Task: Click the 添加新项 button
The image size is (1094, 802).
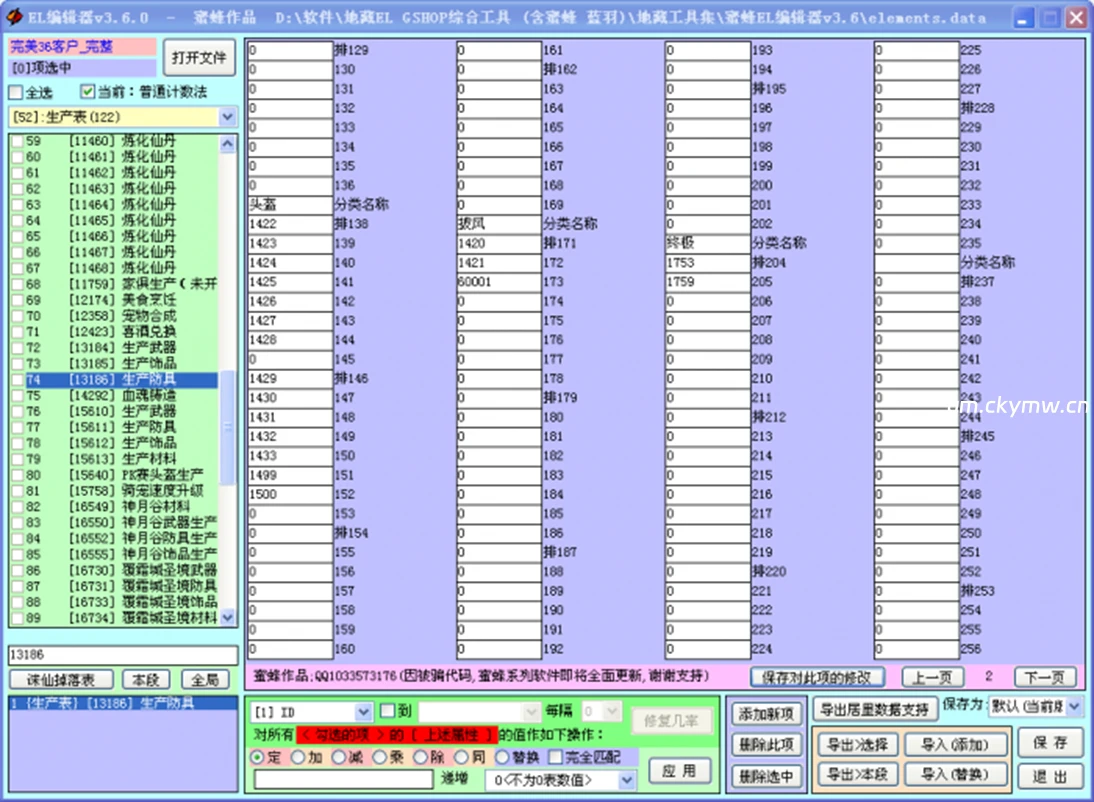Action: pyautogui.click(x=766, y=714)
